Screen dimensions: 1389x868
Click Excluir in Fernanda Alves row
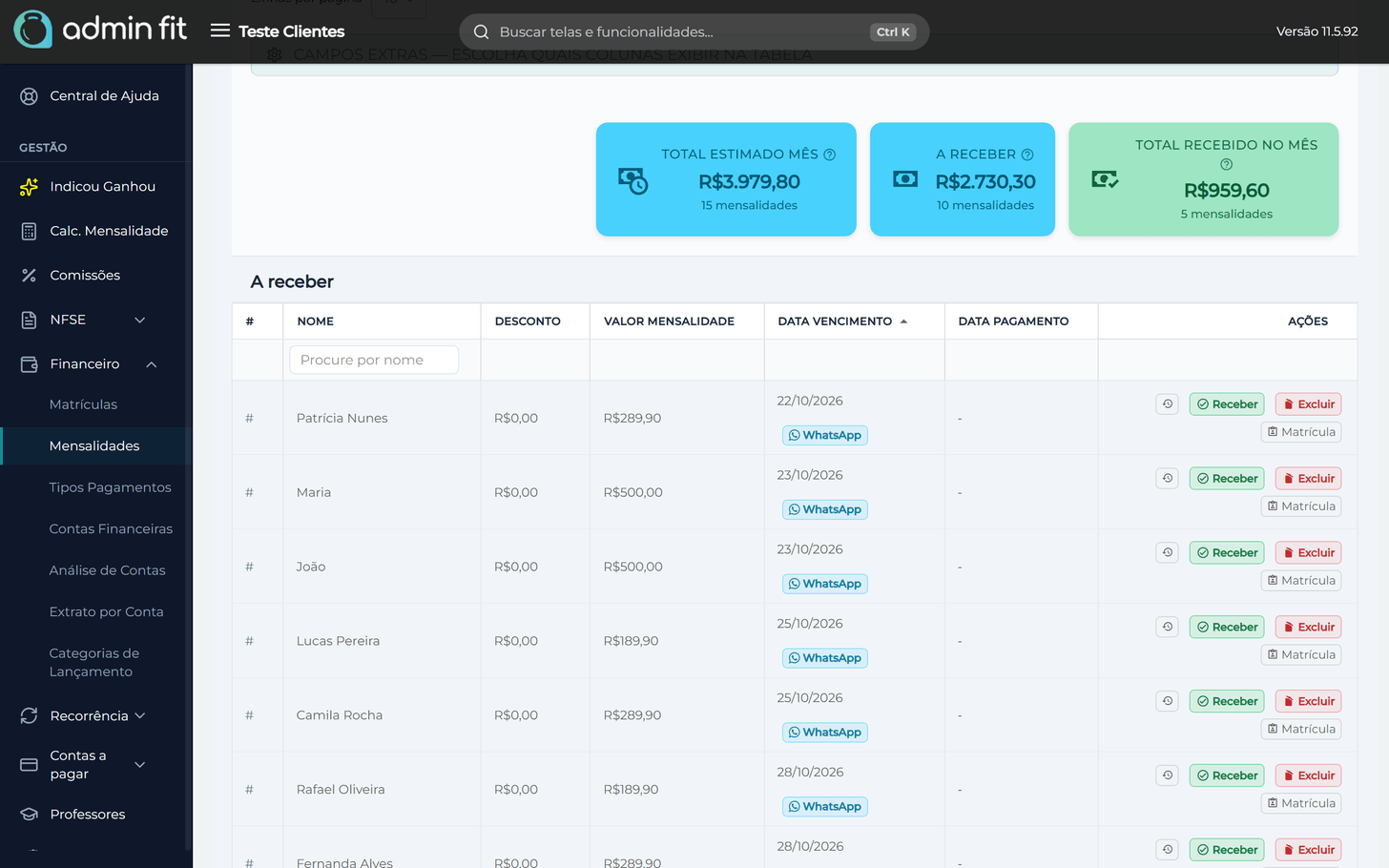point(1309,850)
